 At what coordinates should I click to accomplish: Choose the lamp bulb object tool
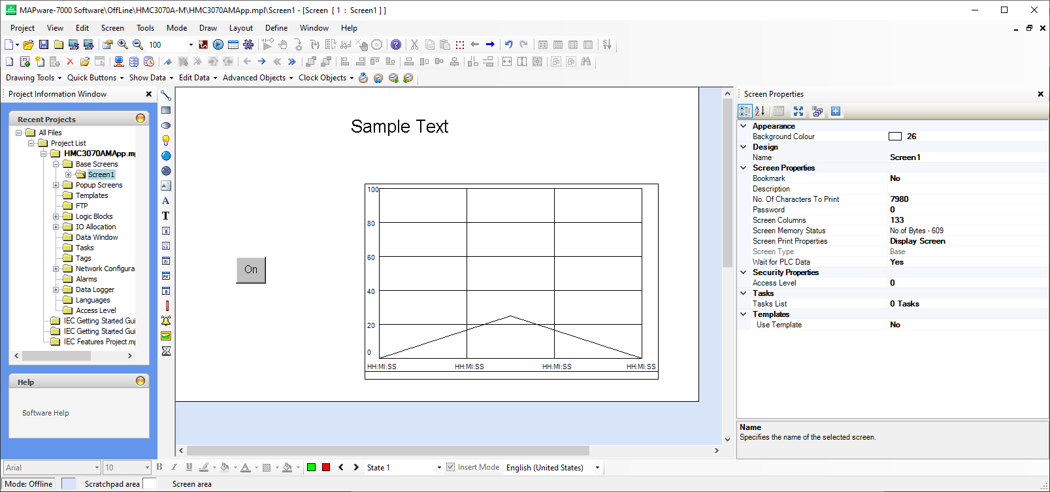tap(166, 141)
